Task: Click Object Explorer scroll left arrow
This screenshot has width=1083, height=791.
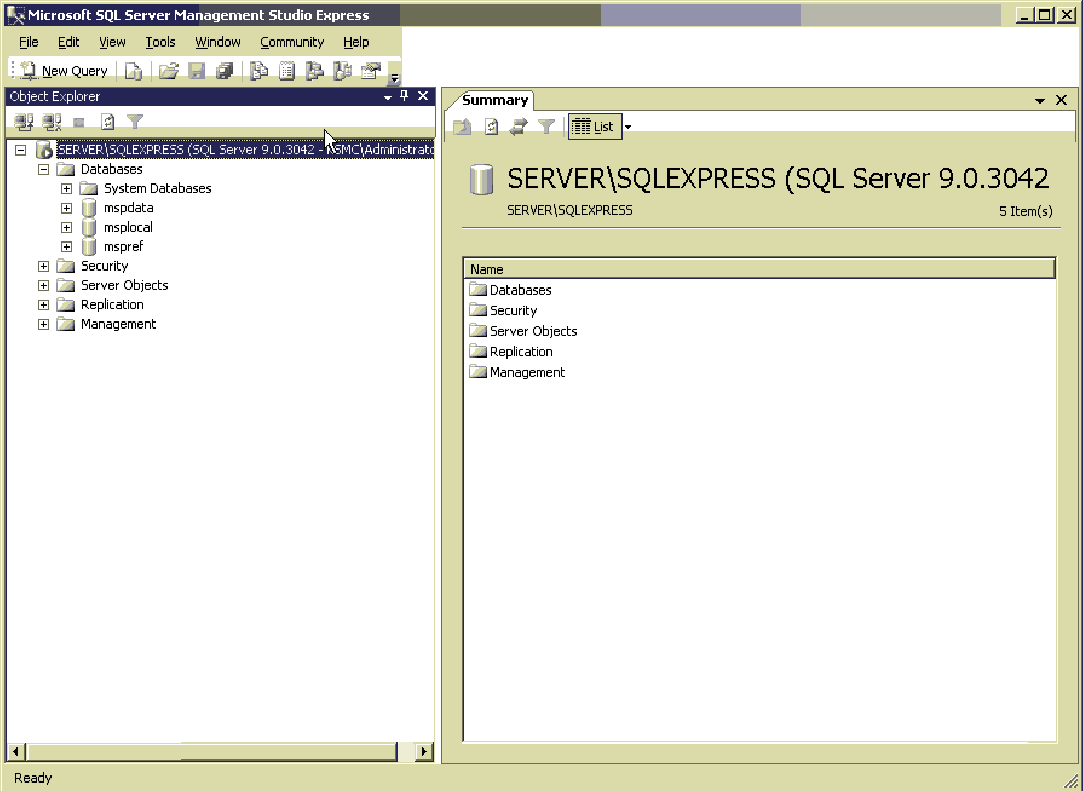Action: (x=15, y=752)
